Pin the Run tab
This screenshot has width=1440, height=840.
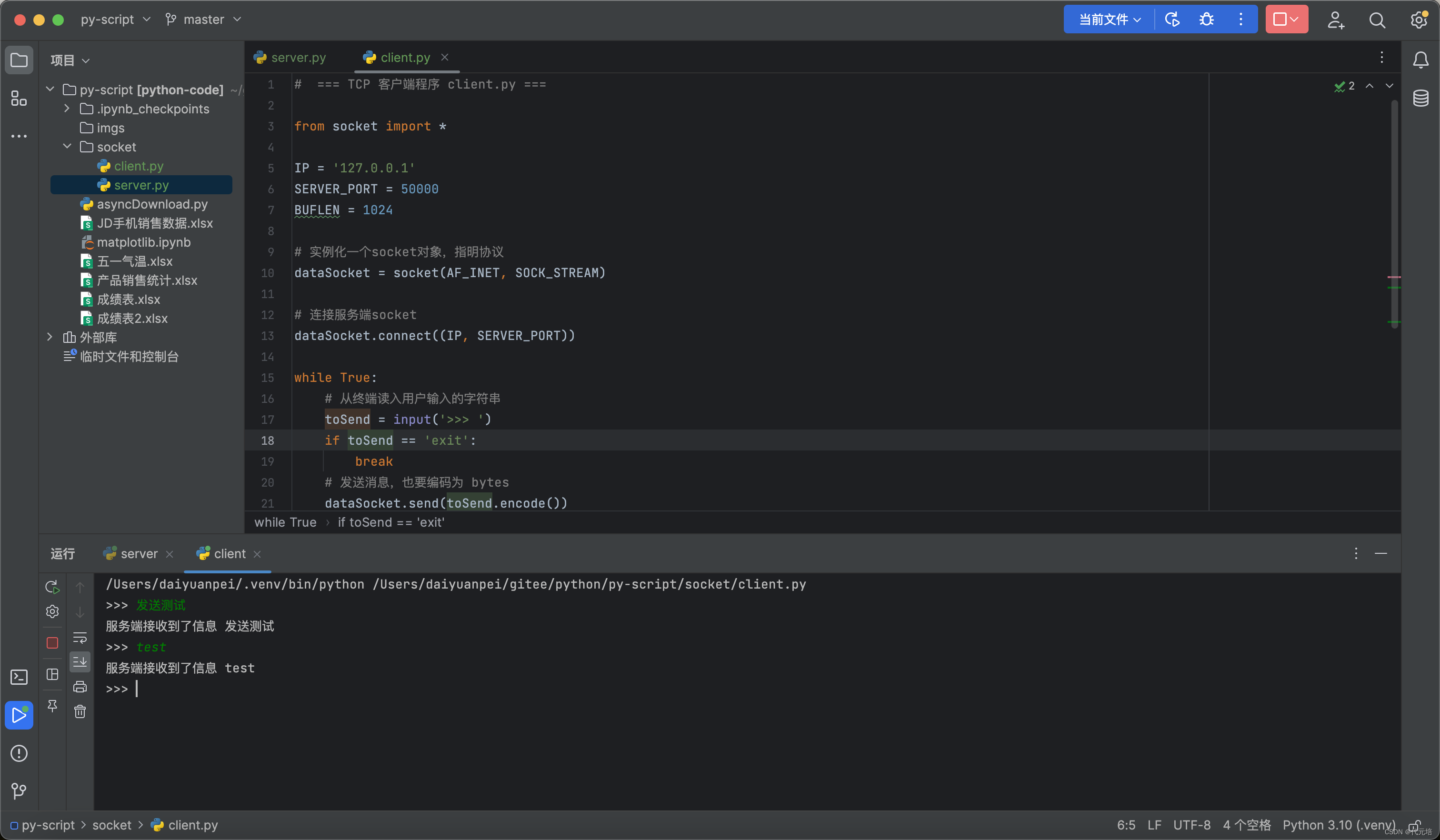[x=52, y=706]
